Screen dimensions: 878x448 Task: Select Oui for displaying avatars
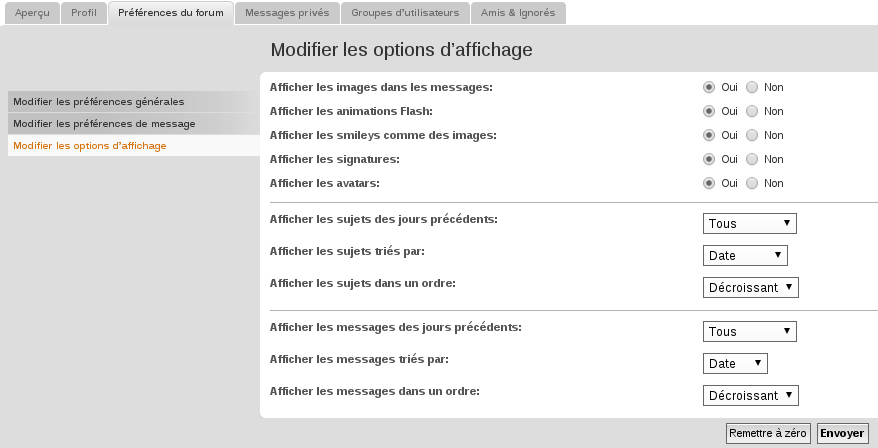pos(709,183)
